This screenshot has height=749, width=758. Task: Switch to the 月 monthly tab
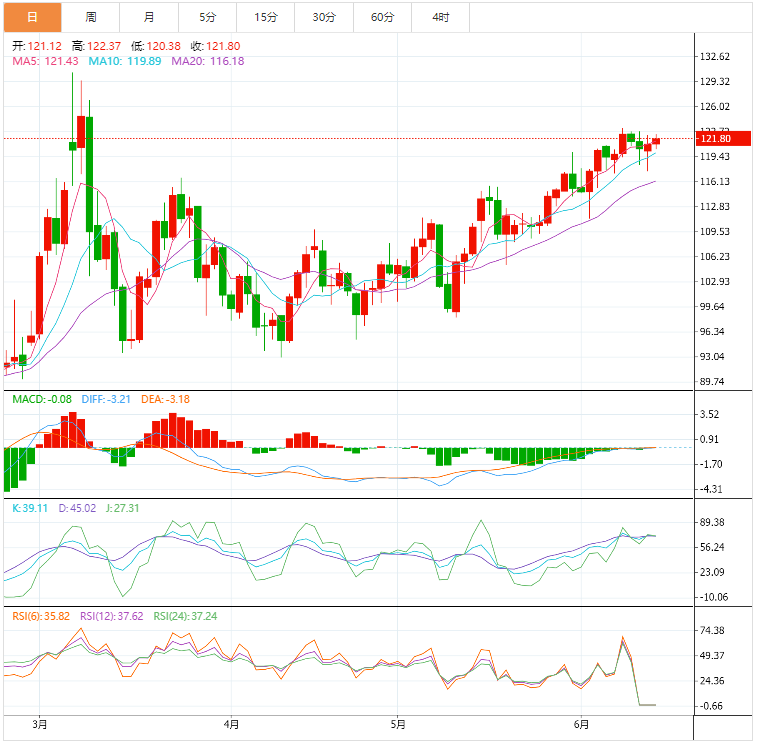click(x=149, y=17)
